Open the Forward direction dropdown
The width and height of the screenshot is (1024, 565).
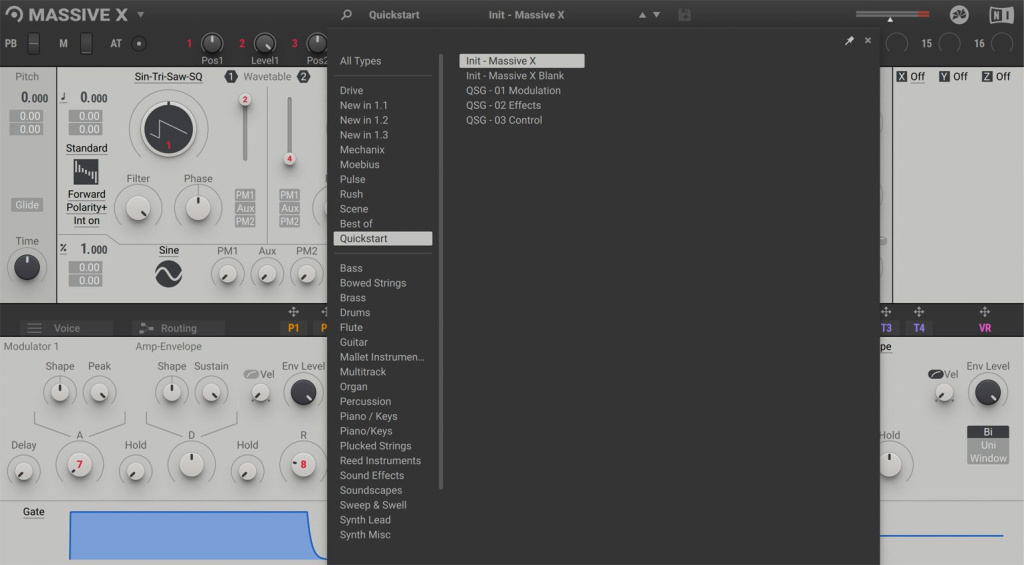point(86,194)
